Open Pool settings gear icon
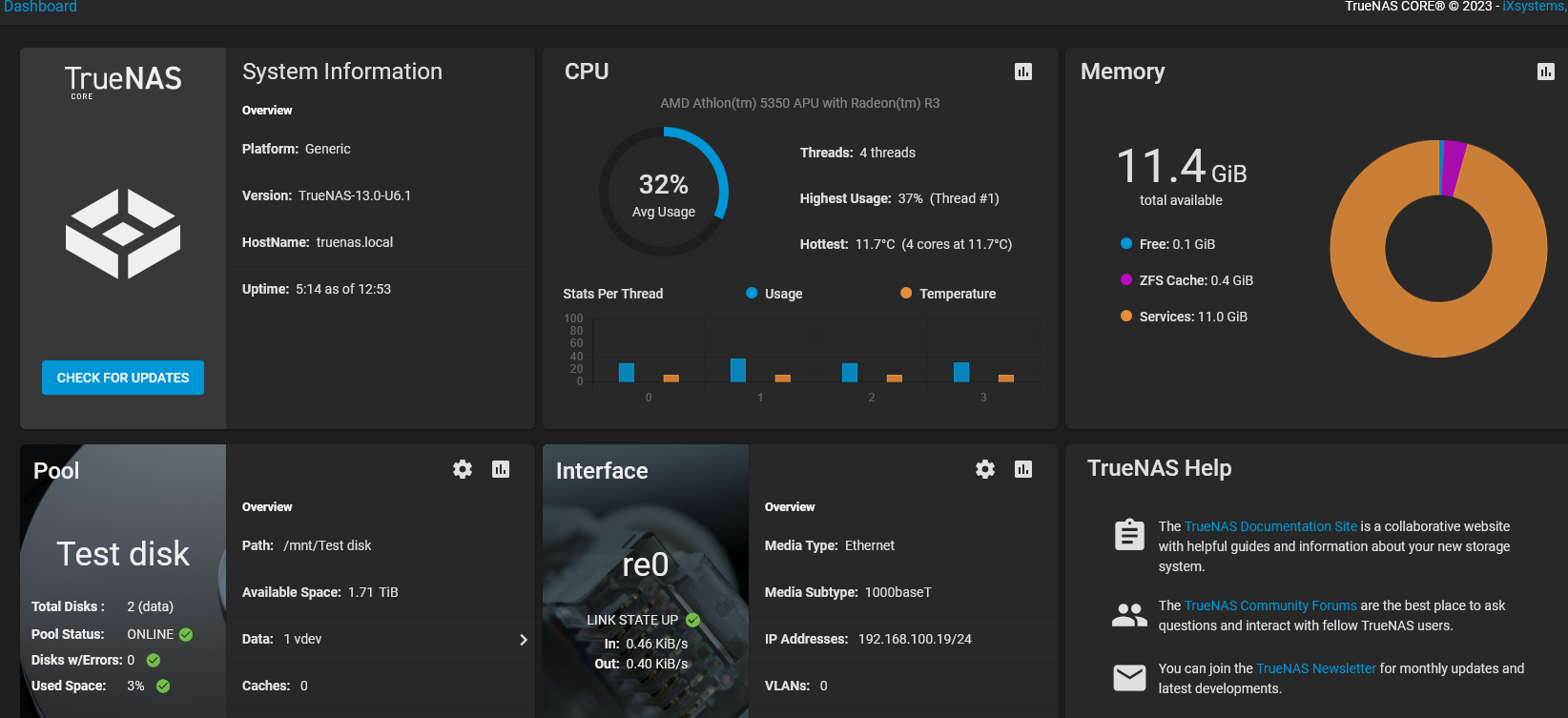This screenshot has height=718, width=1568. coord(463,469)
